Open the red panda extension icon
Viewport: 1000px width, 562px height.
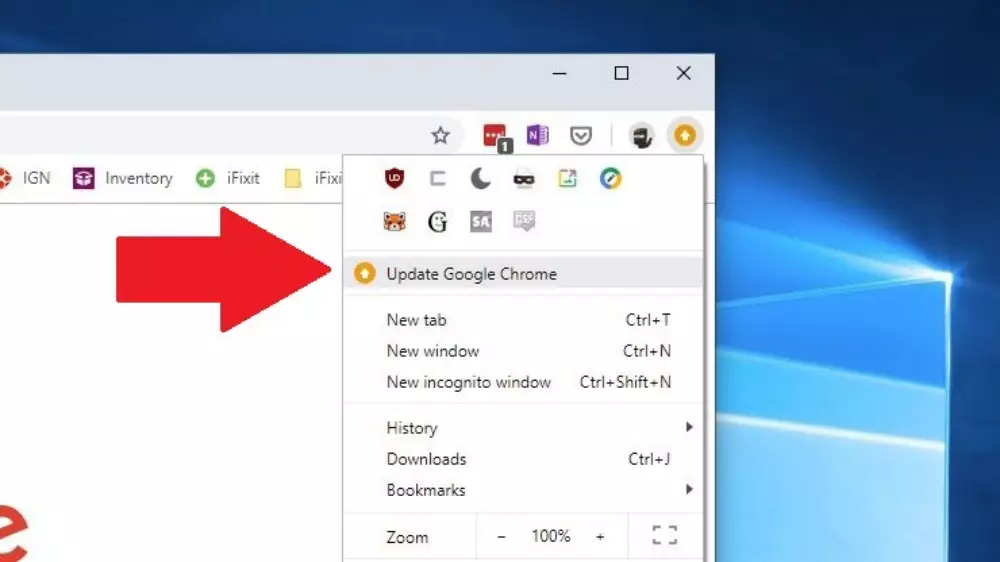[x=395, y=222]
